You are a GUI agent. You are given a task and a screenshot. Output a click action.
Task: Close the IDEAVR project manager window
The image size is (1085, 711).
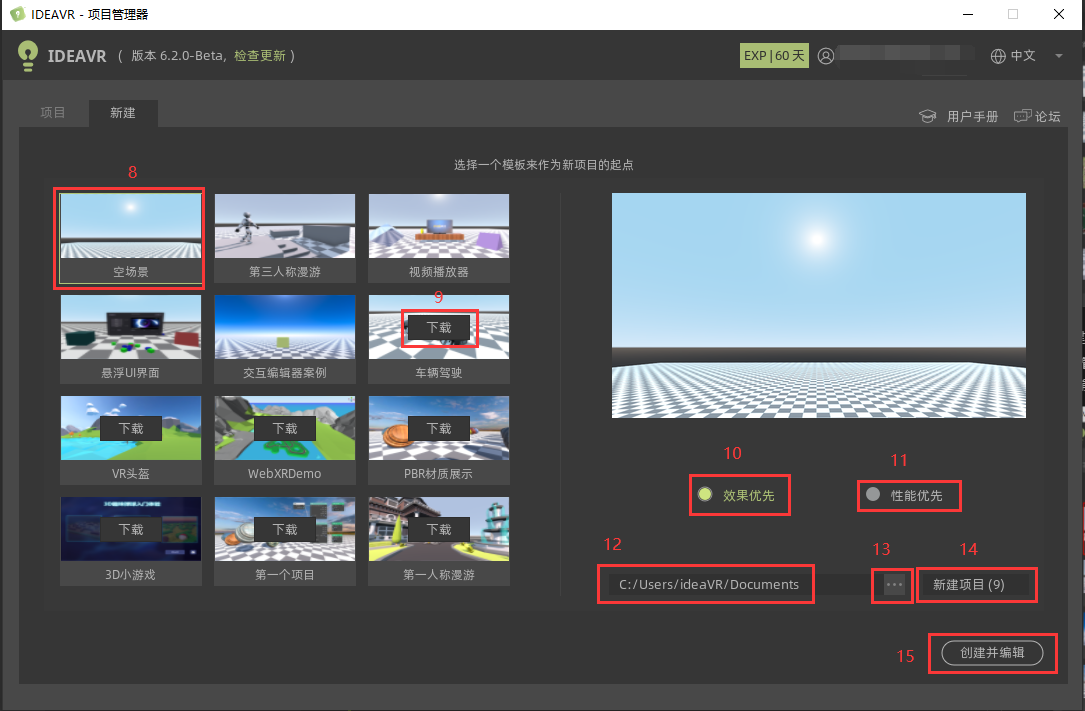1059,15
